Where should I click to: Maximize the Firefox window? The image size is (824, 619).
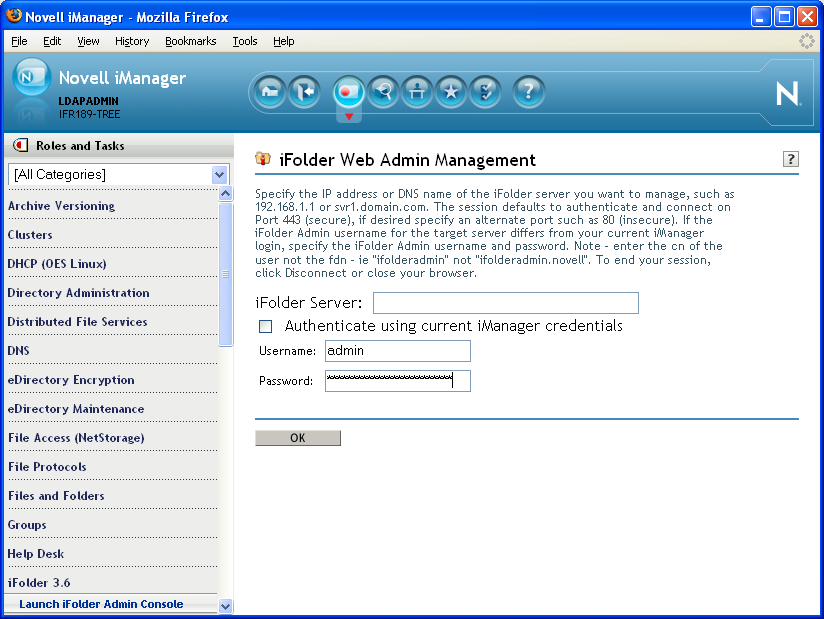point(784,17)
